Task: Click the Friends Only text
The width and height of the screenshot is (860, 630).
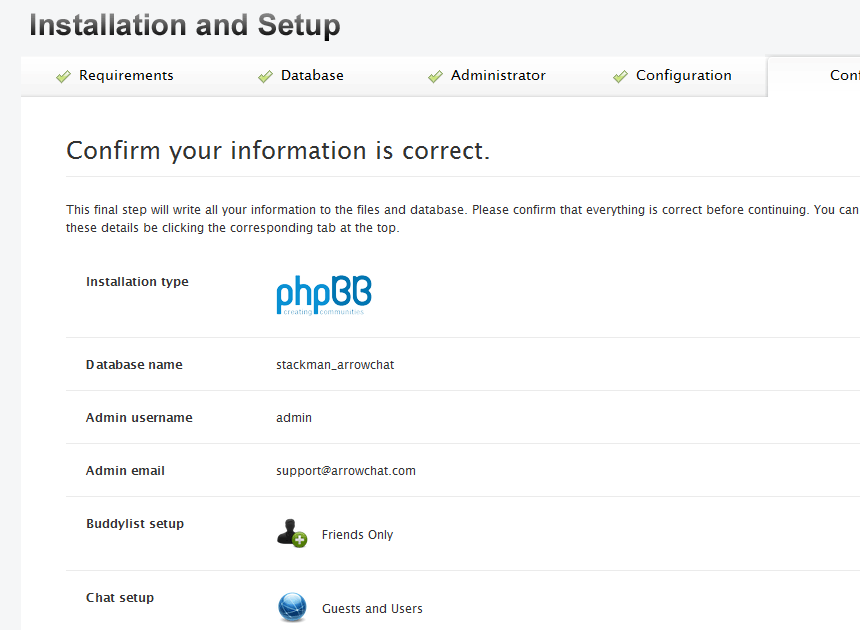Action: click(357, 535)
